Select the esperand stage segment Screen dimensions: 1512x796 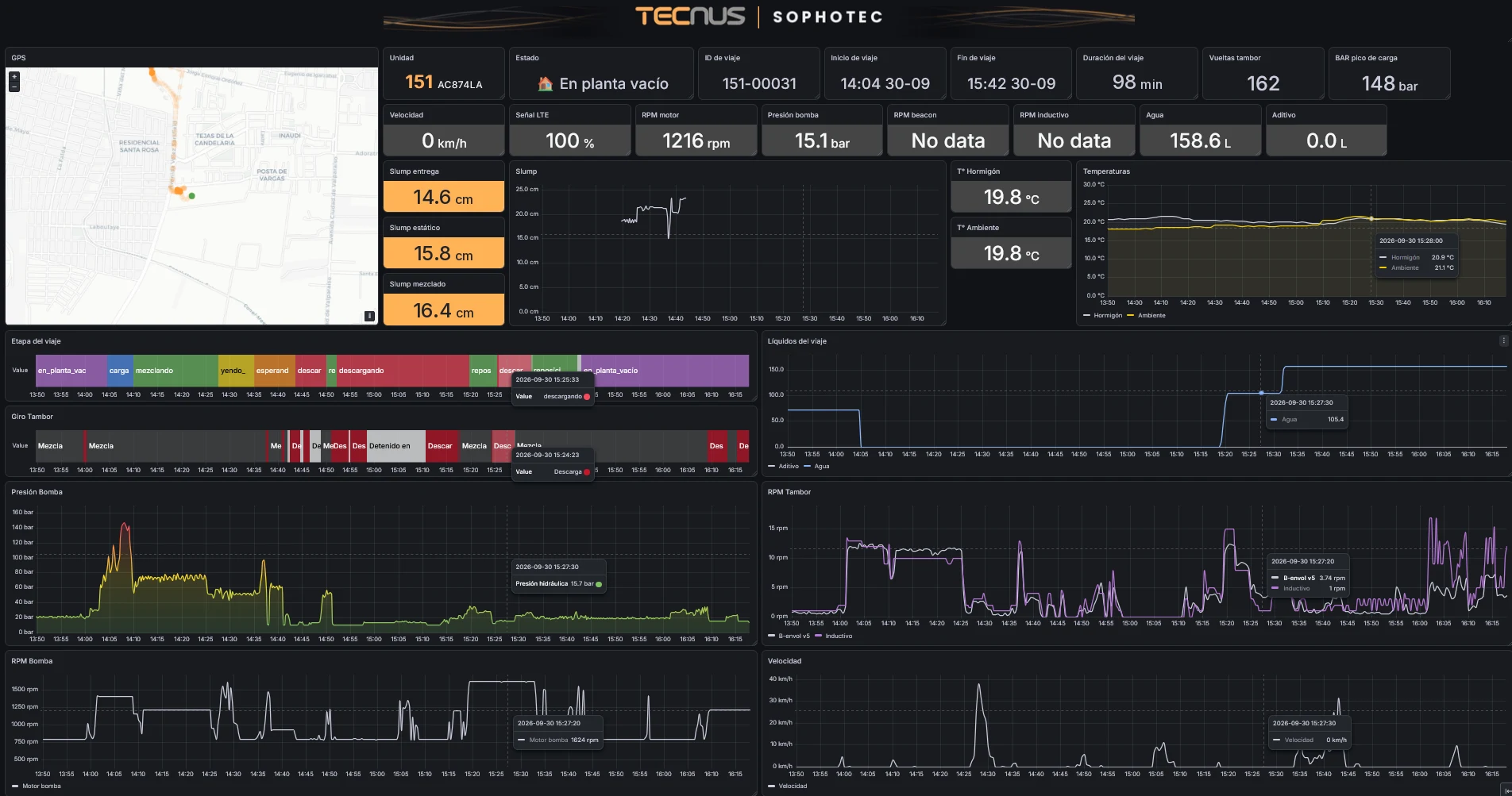coord(275,371)
